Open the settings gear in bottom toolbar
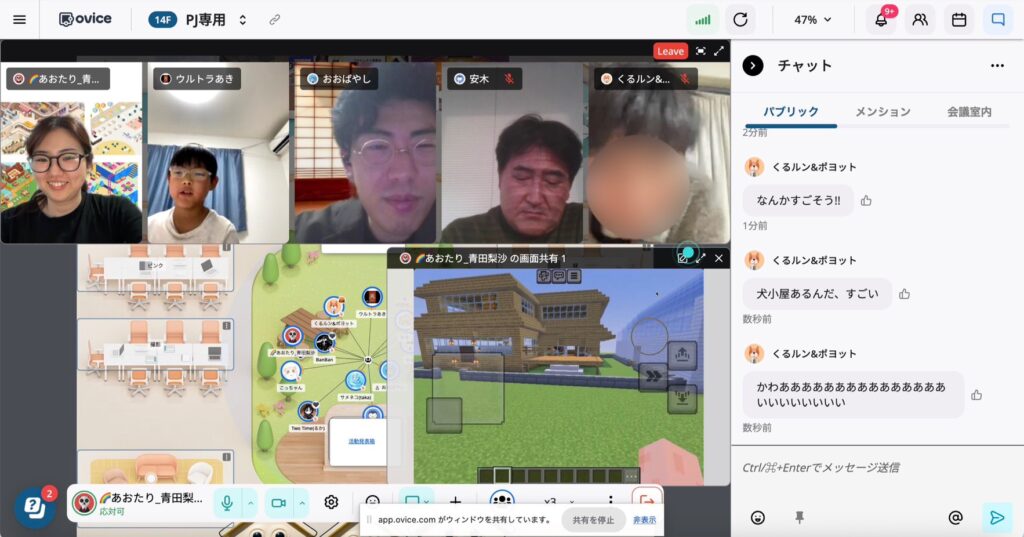The image size is (1024, 537). pyautogui.click(x=331, y=502)
